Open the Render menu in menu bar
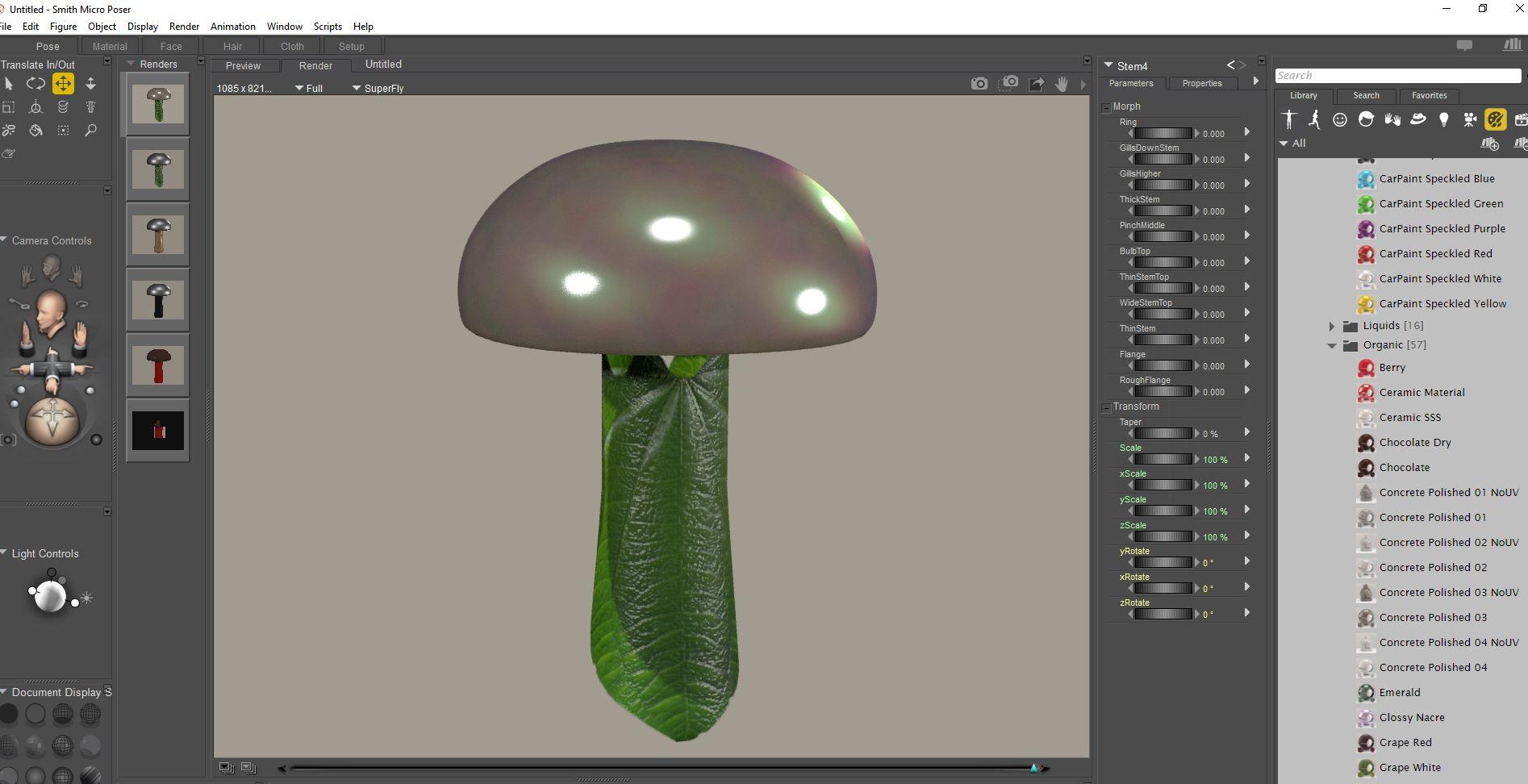Viewport: 1528px width, 784px height. click(184, 27)
